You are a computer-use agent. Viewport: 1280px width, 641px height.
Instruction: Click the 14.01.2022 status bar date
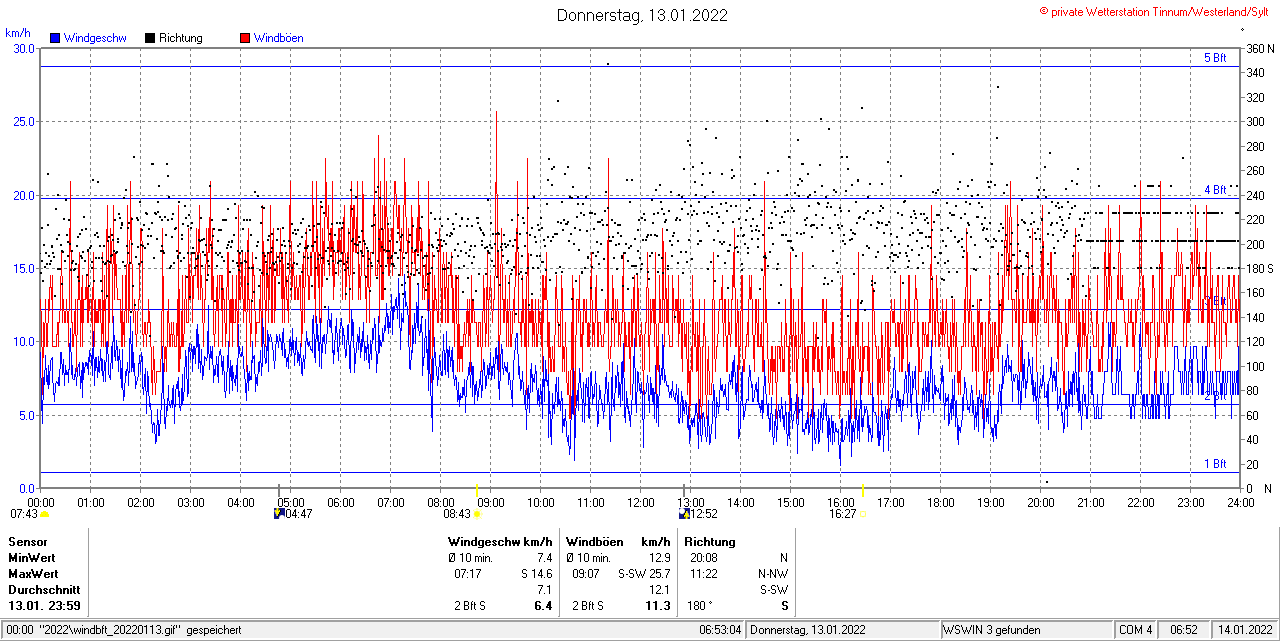pos(1245,630)
